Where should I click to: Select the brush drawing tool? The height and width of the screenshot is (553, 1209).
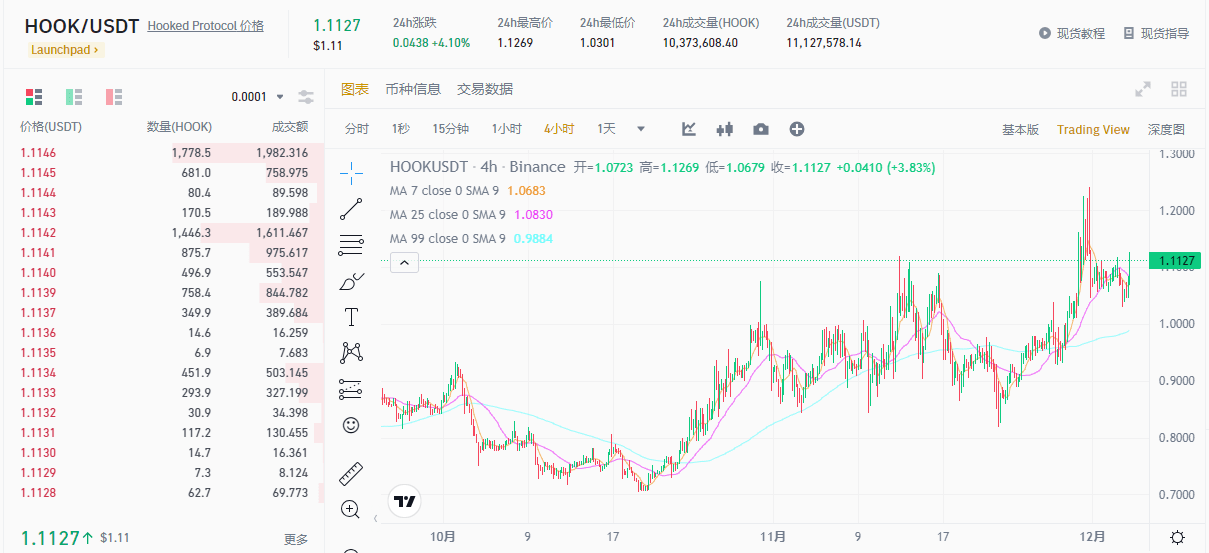(351, 281)
